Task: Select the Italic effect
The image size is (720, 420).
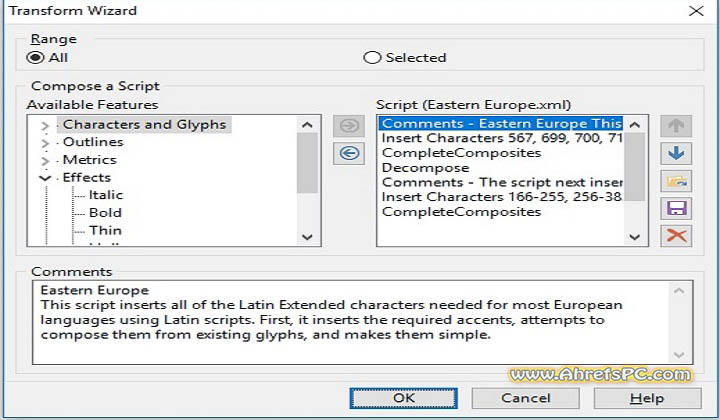Action: (x=106, y=195)
